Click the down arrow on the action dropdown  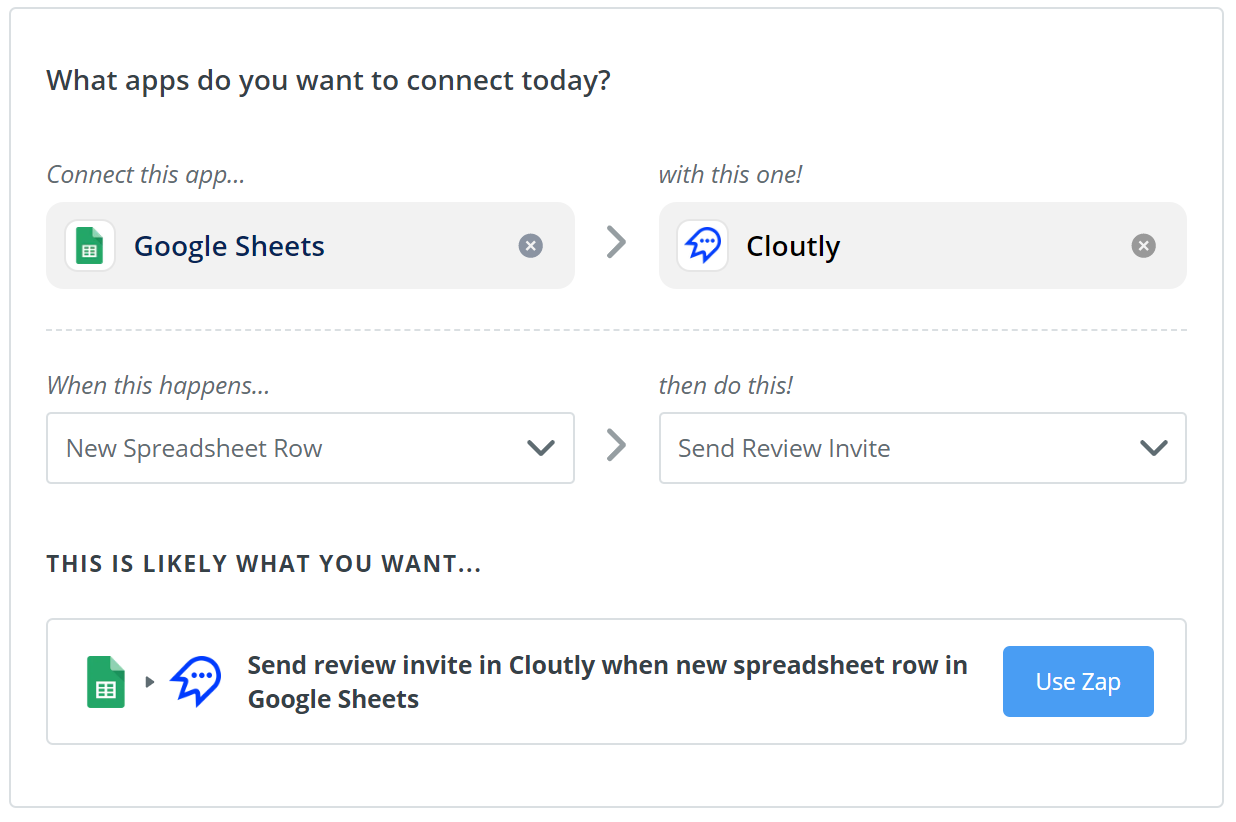[1153, 448]
